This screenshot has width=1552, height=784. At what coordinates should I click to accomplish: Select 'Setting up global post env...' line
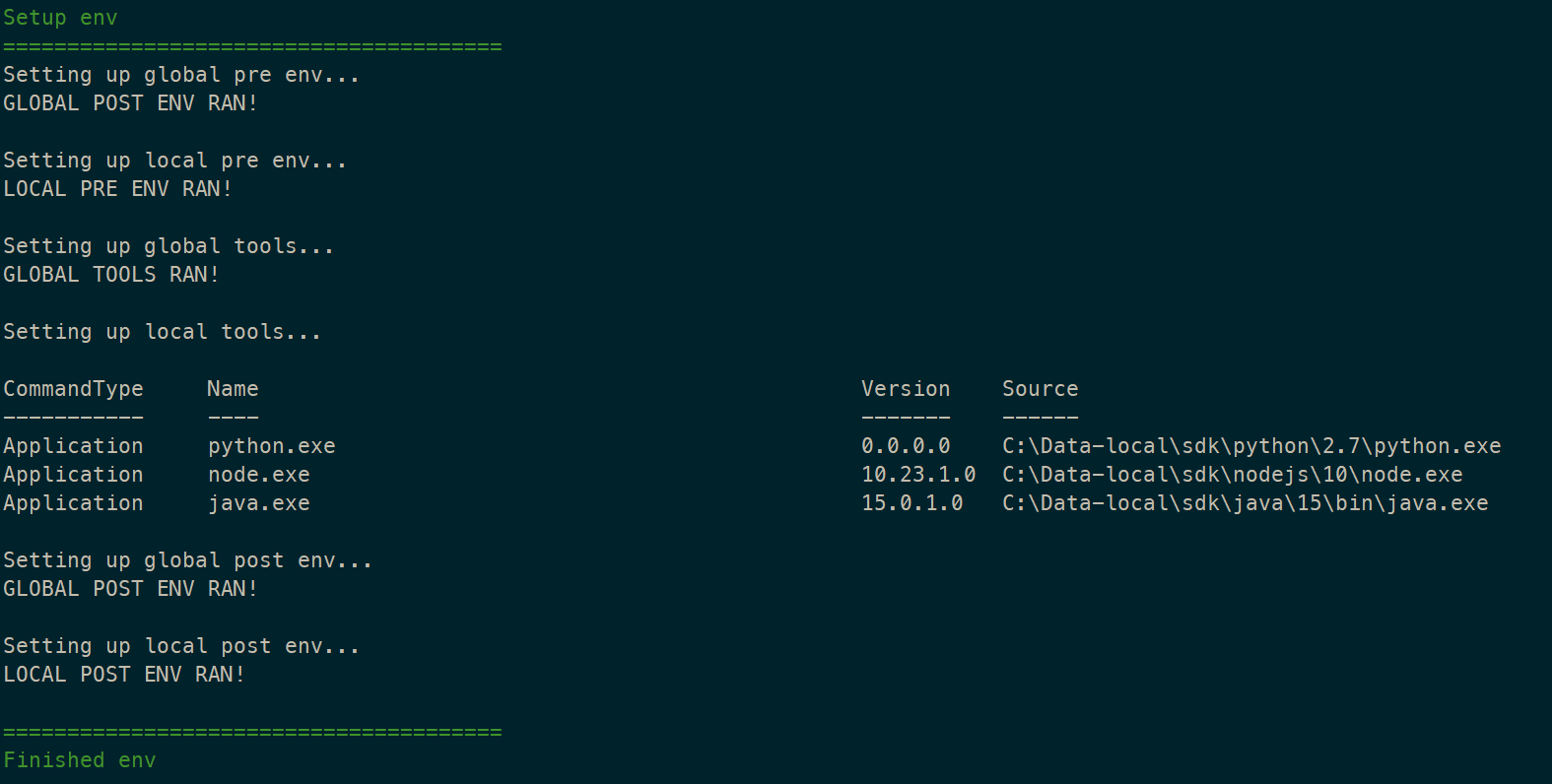coord(188,560)
